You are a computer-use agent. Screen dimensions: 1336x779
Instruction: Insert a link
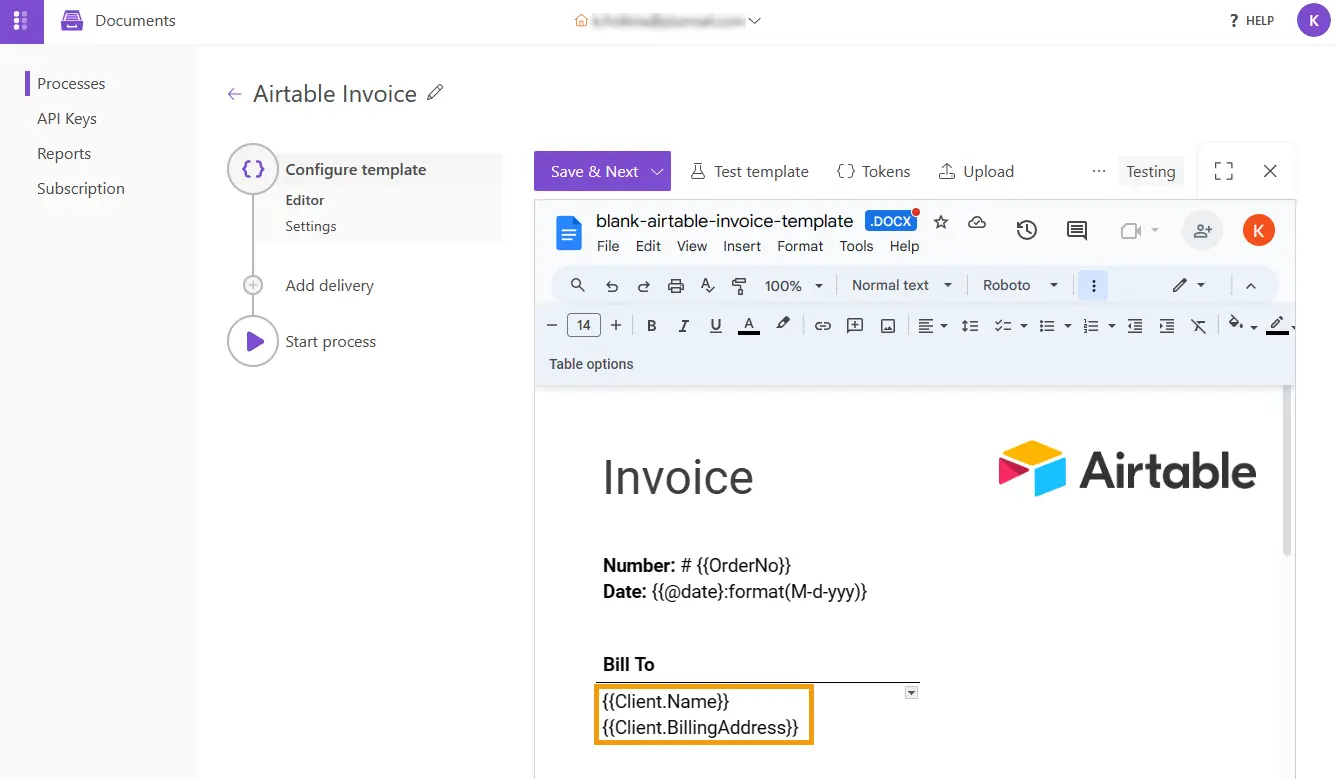(x=823, y=325)
